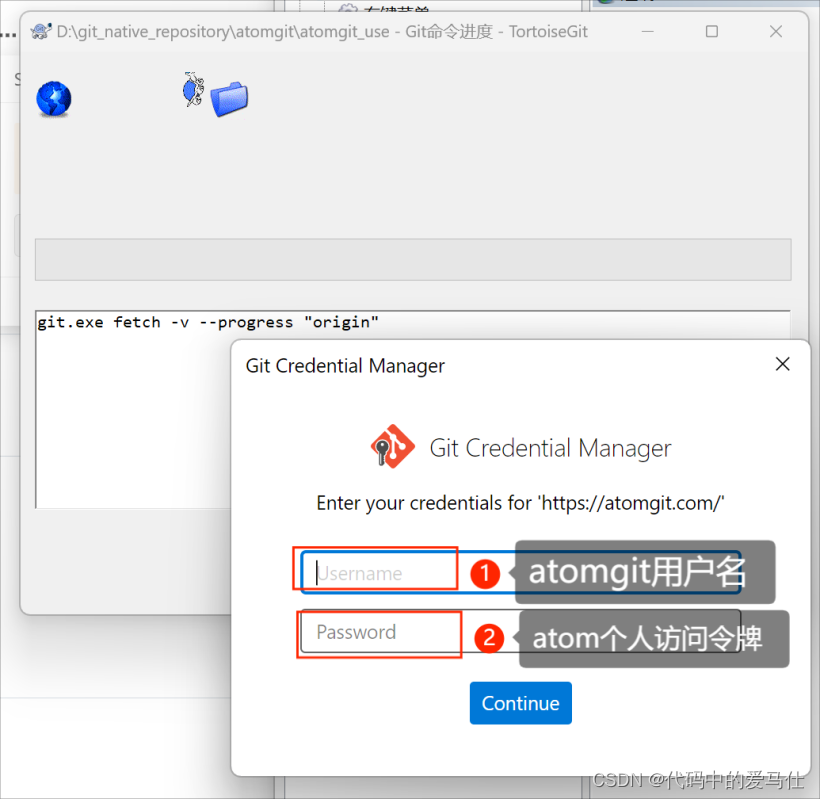The width and height of the screenshot is (820, 799).
Task: Maximize the TortoiseGit progress window
Action: [x=712, y=31]
